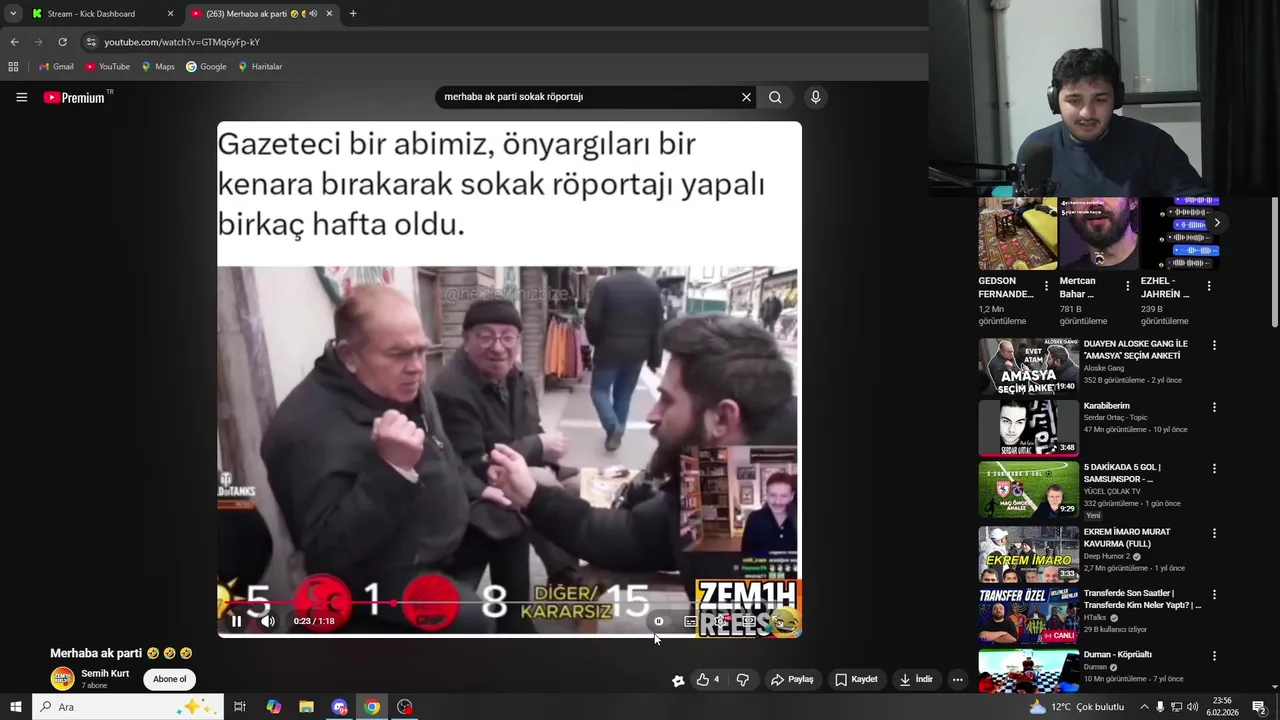Click the magnifier search button

[x=775, y=97]
